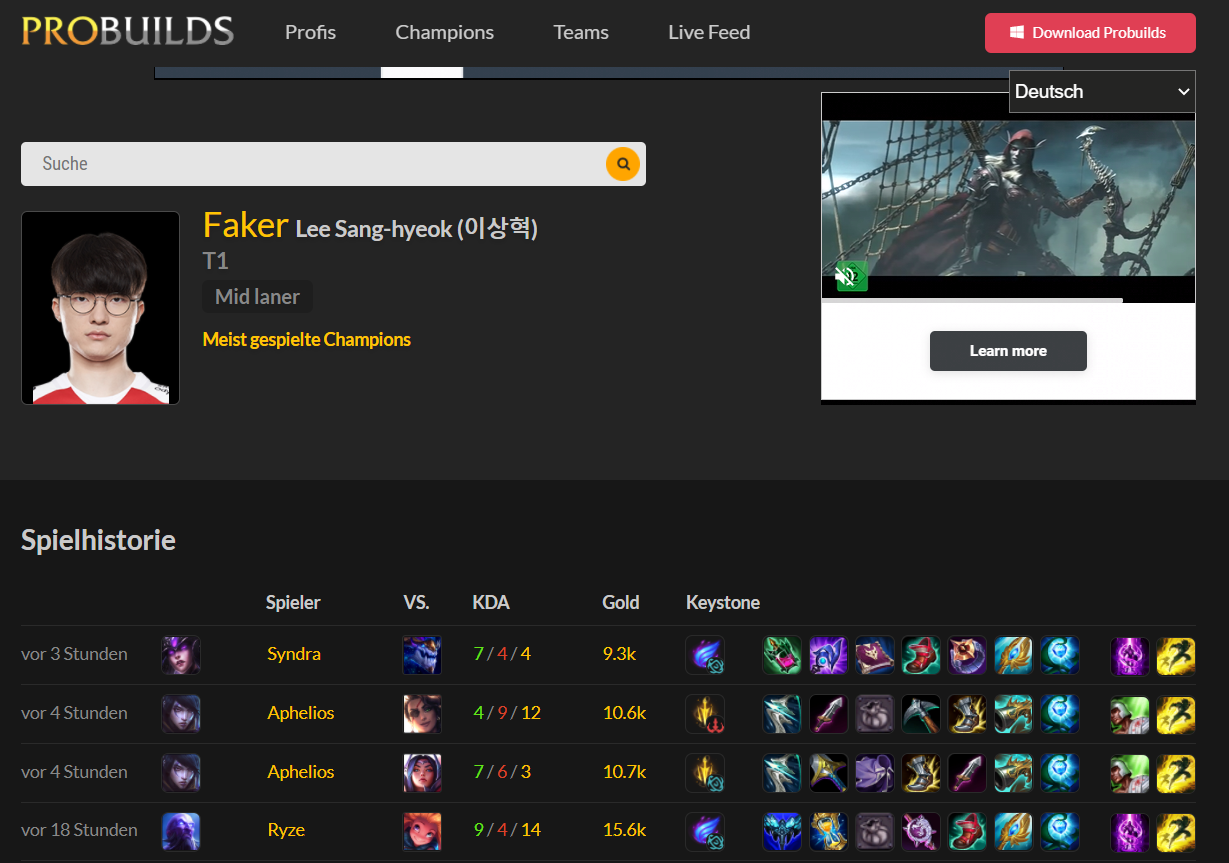Viewport: 1229px width, 863px height.
Task: Click the KDA column header
Action: point(491,602)
